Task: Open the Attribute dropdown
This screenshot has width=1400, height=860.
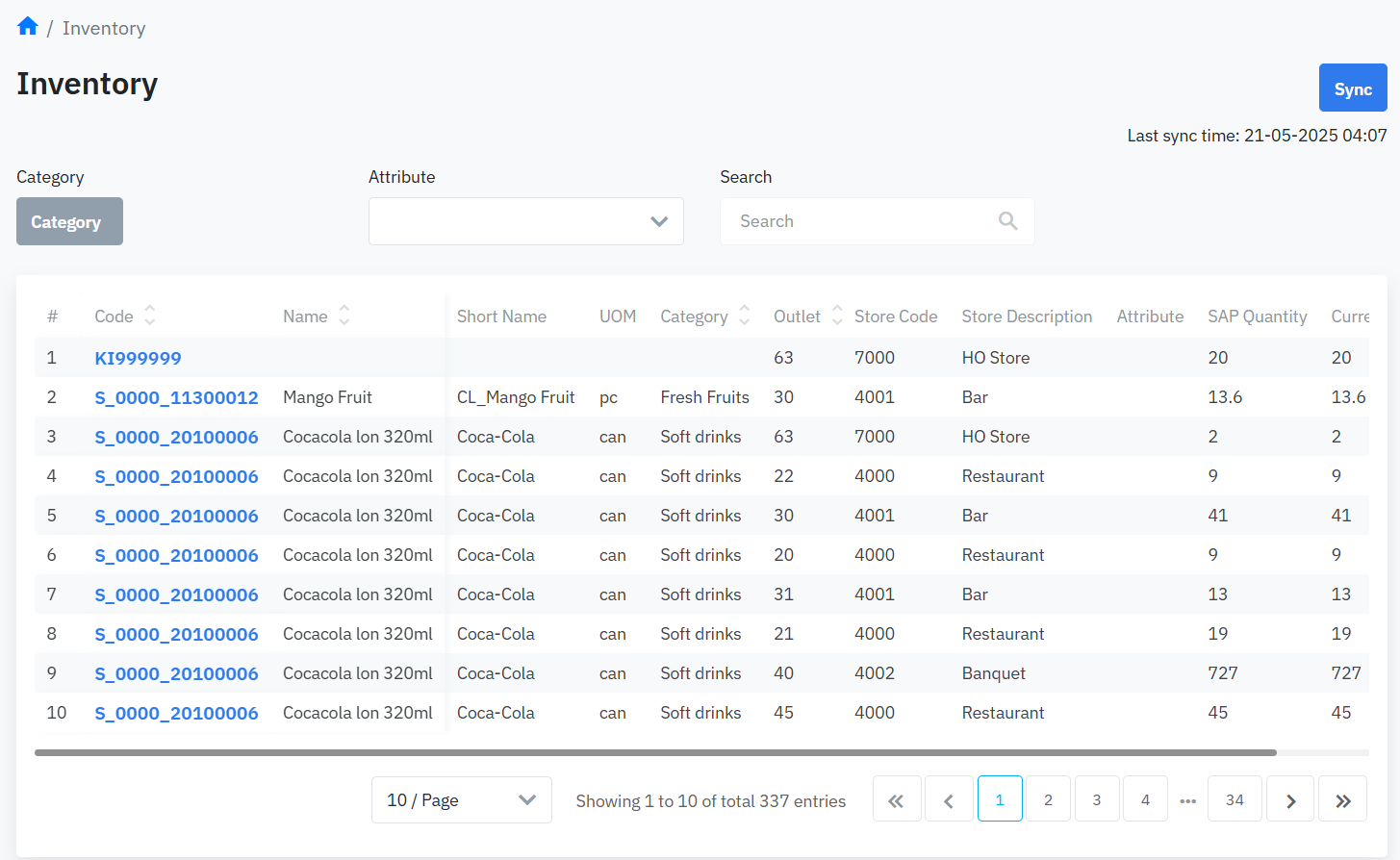Action: 525,221
